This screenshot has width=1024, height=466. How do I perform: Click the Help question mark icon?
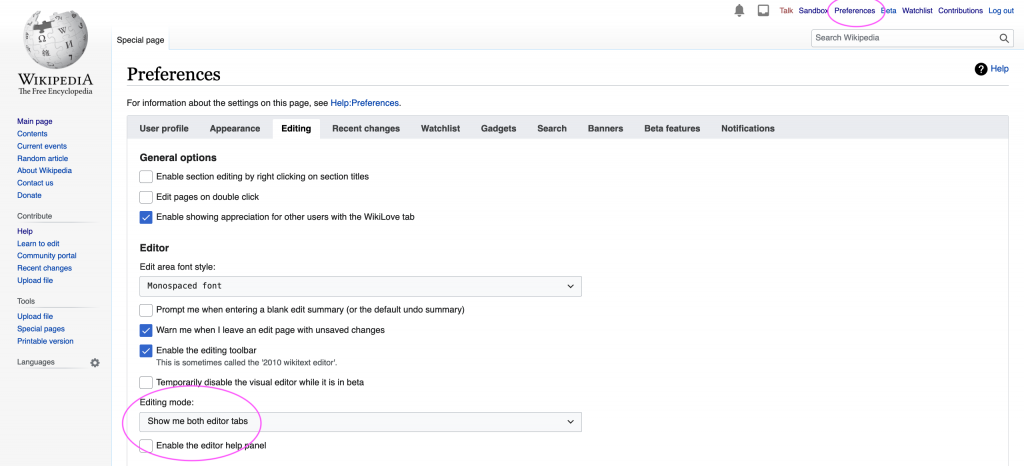click(981, 69)
